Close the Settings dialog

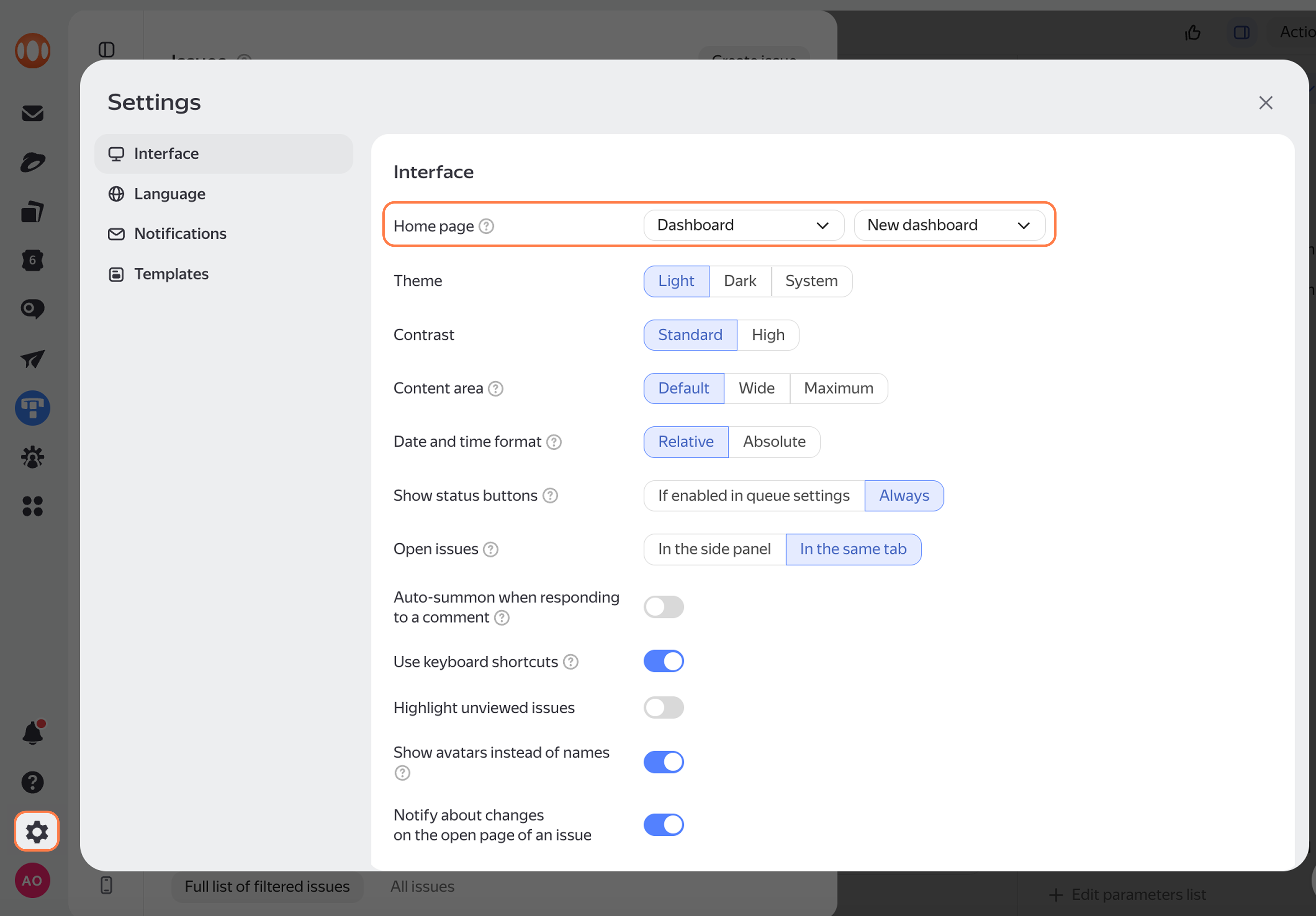[x=1266, y=102]
